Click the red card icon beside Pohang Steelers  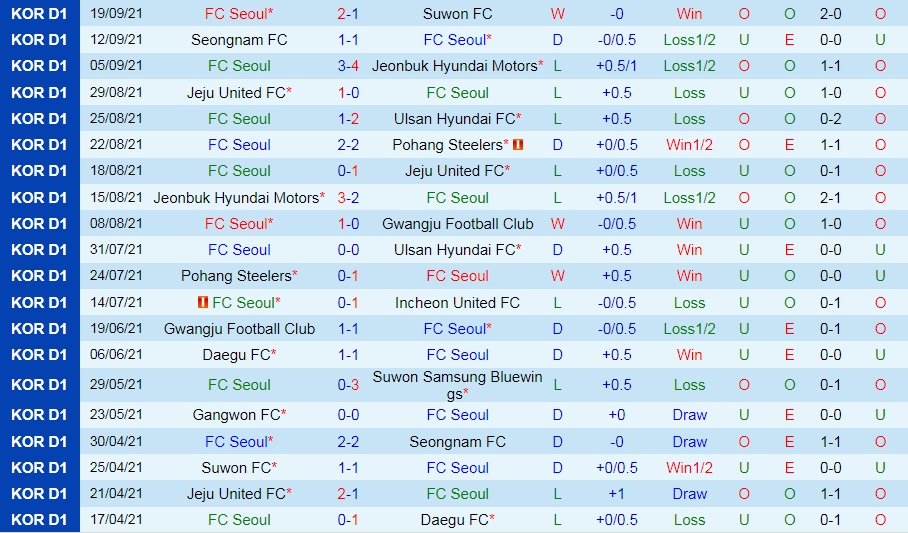[518, 145]
